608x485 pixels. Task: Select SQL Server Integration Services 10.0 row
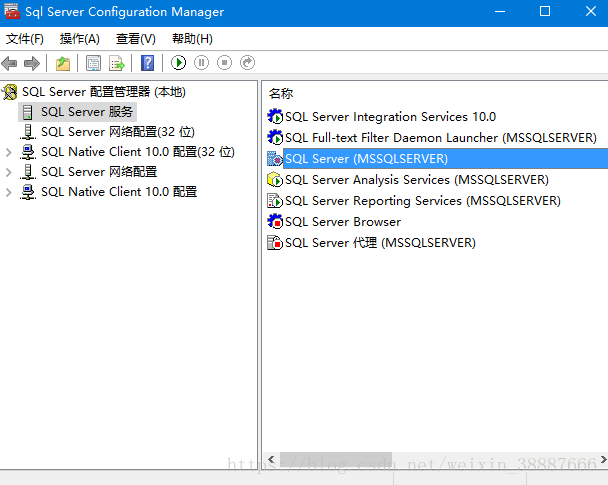(390, 117)
